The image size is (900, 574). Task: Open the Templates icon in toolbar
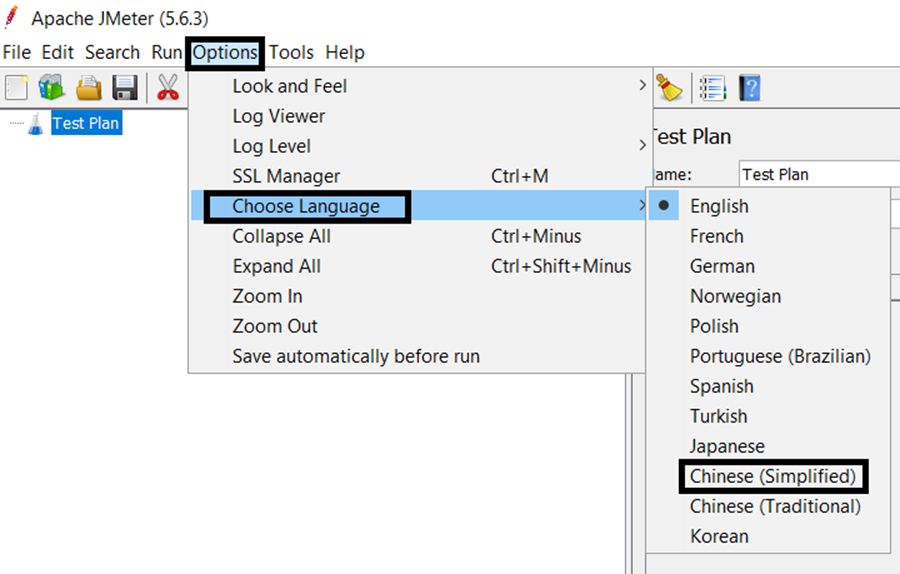point(52,88)
